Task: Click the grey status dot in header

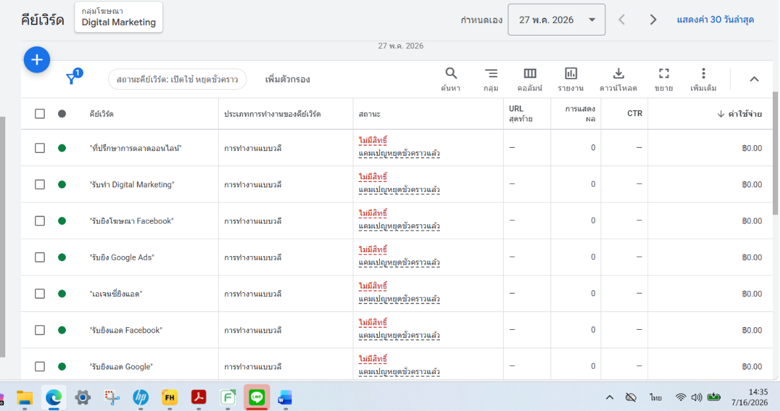Action: coord(62,114)
